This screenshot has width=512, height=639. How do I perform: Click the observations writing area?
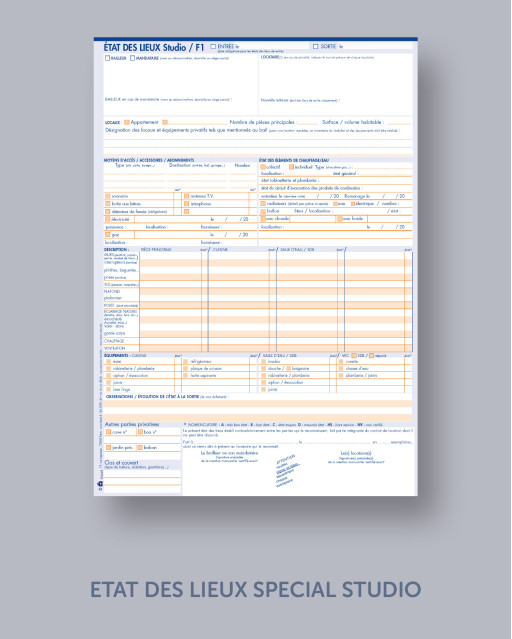click(258, 410)
